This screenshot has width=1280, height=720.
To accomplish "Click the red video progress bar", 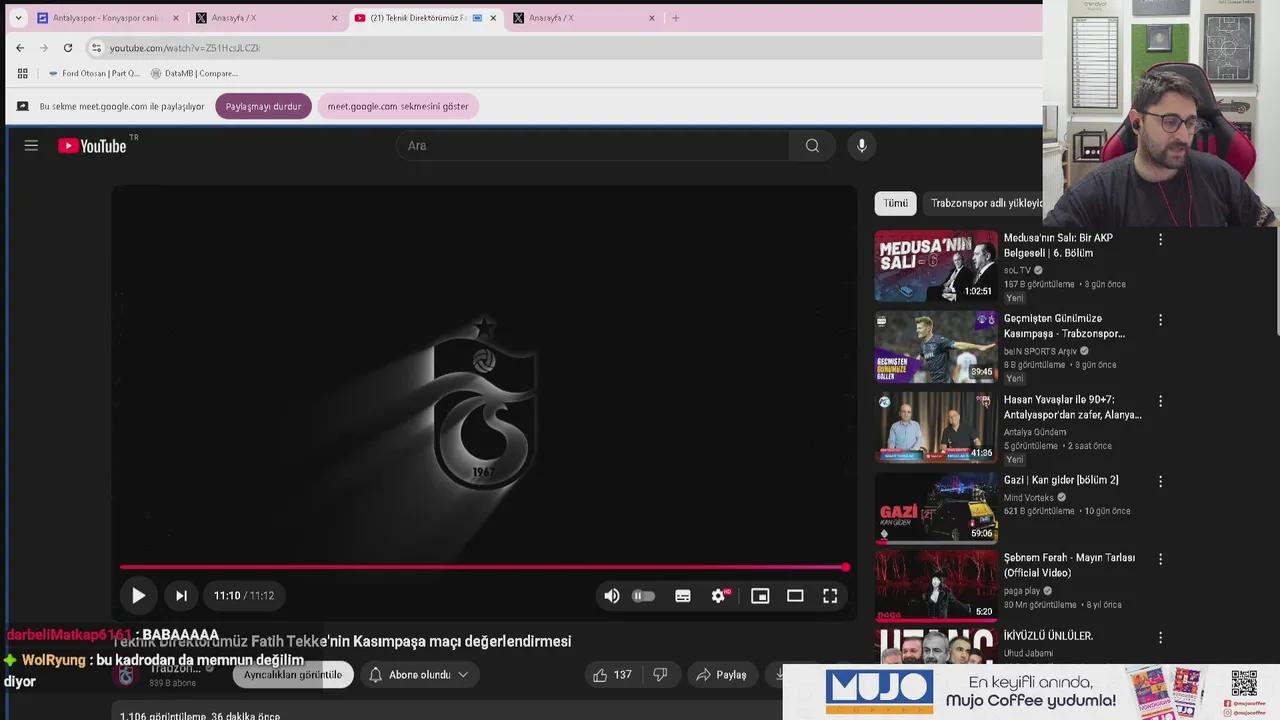I will [484, 567].
